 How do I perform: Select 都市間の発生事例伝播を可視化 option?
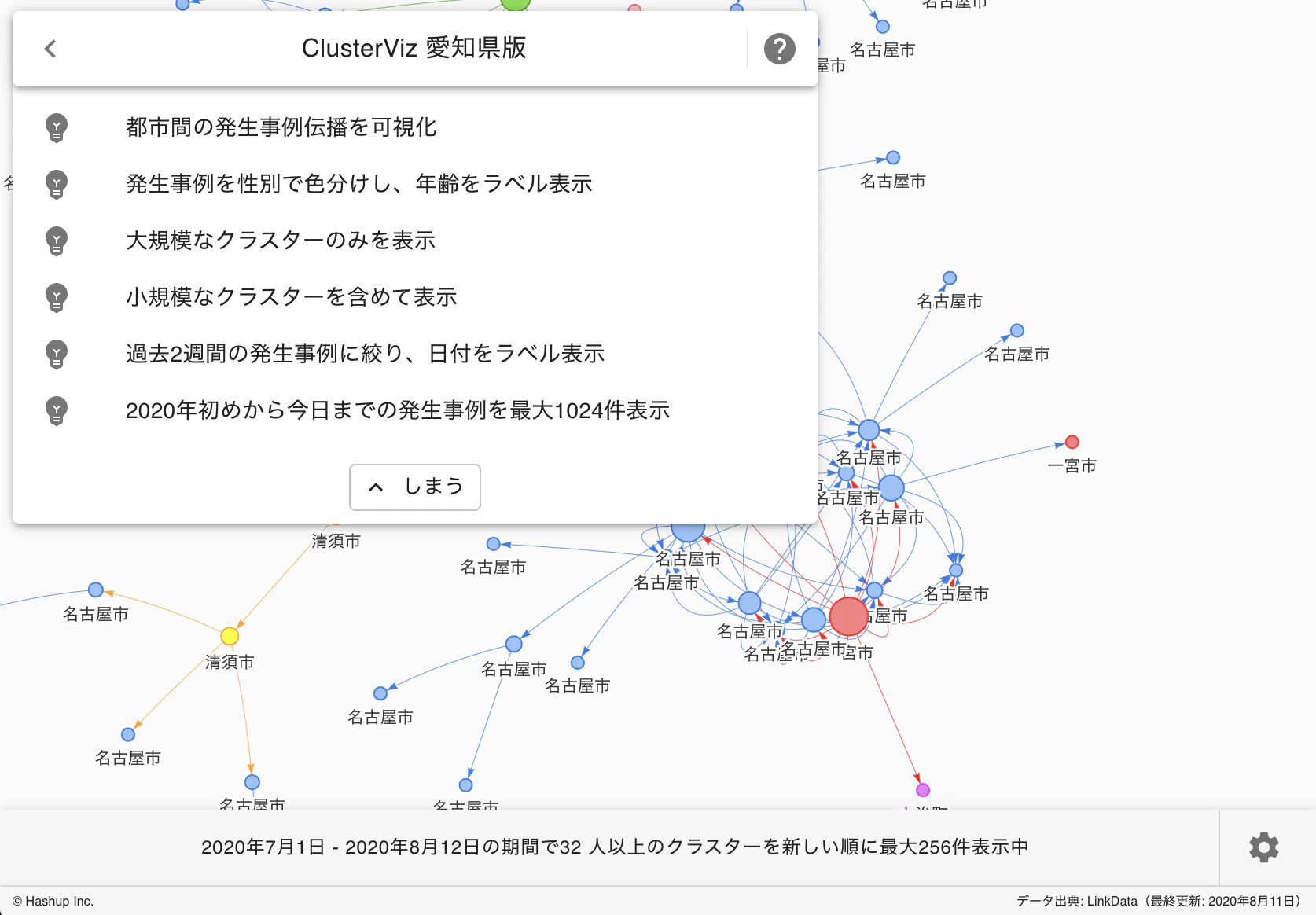tap(415, 127)
